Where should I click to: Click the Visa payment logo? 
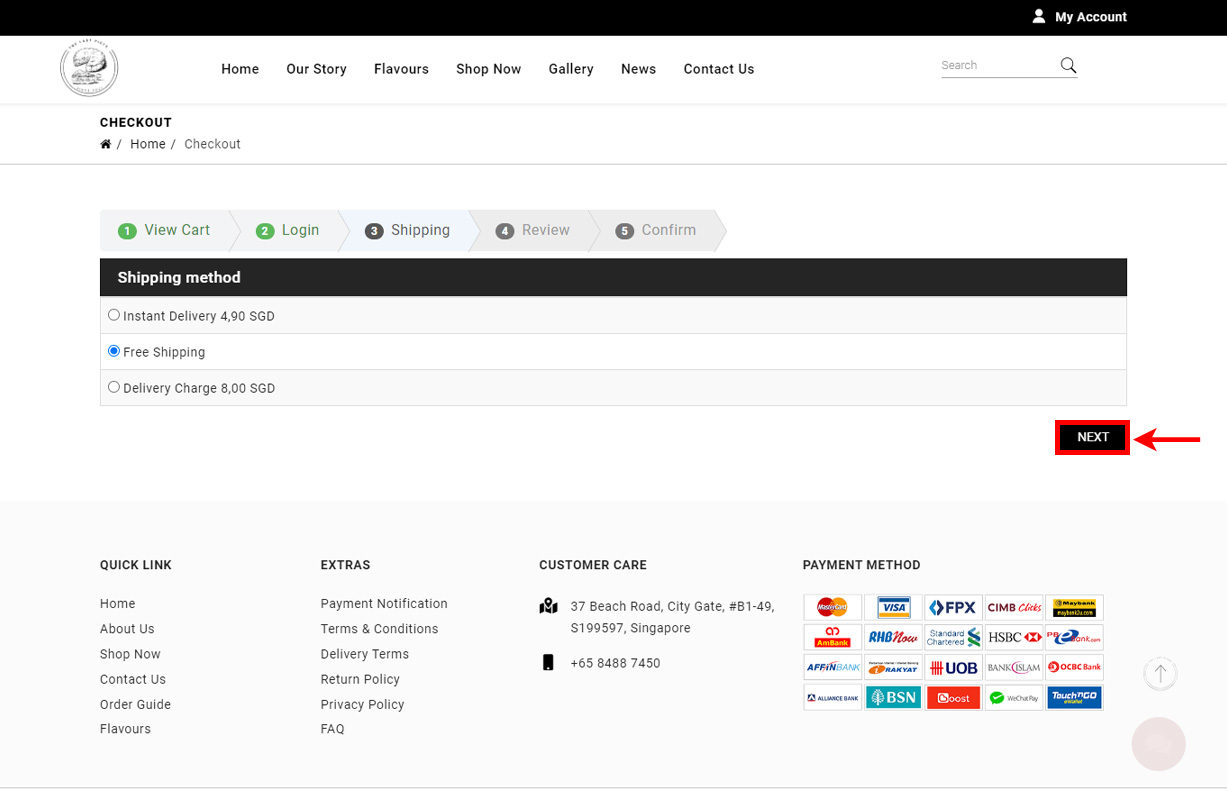tap(893, 607)
